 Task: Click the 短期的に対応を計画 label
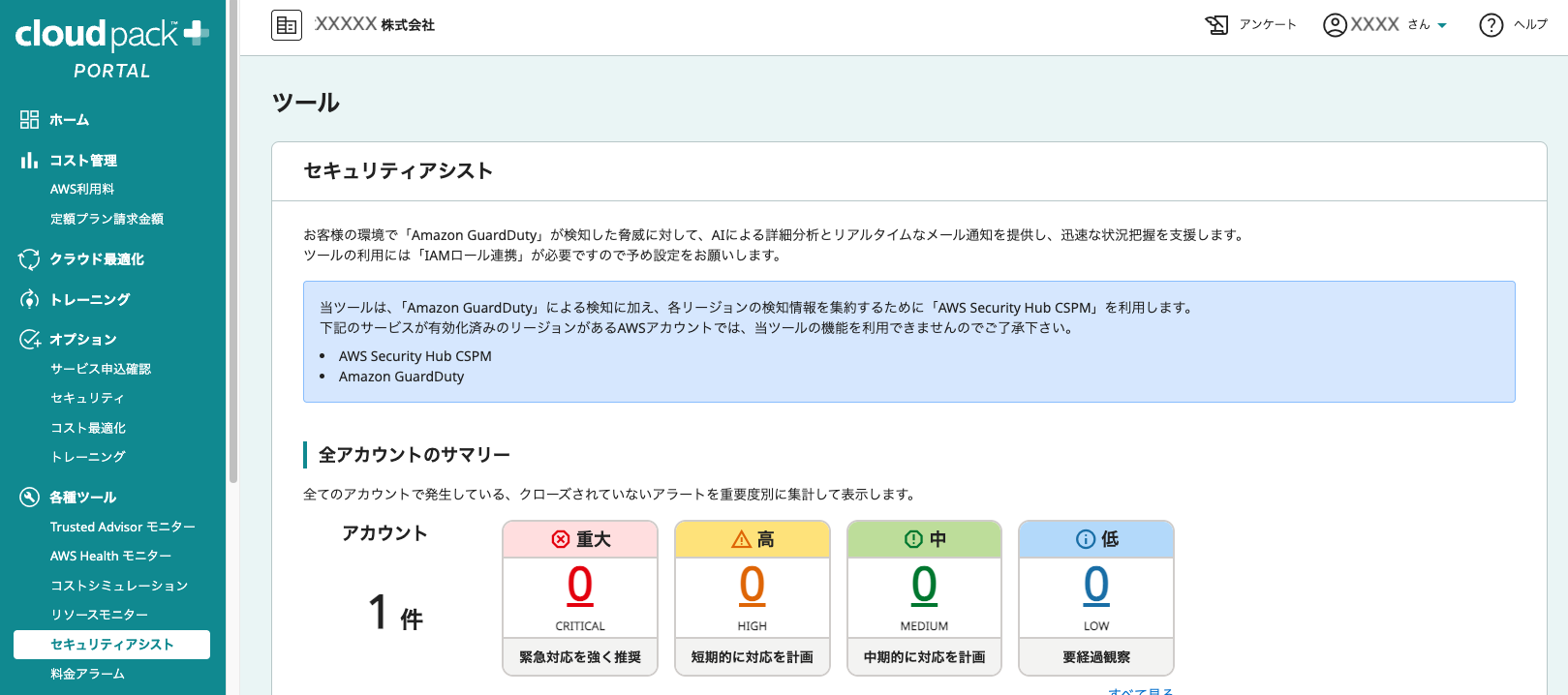point(753,657)
